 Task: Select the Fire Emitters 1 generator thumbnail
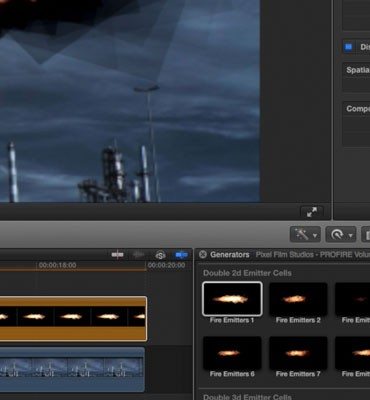coord(232,299)
